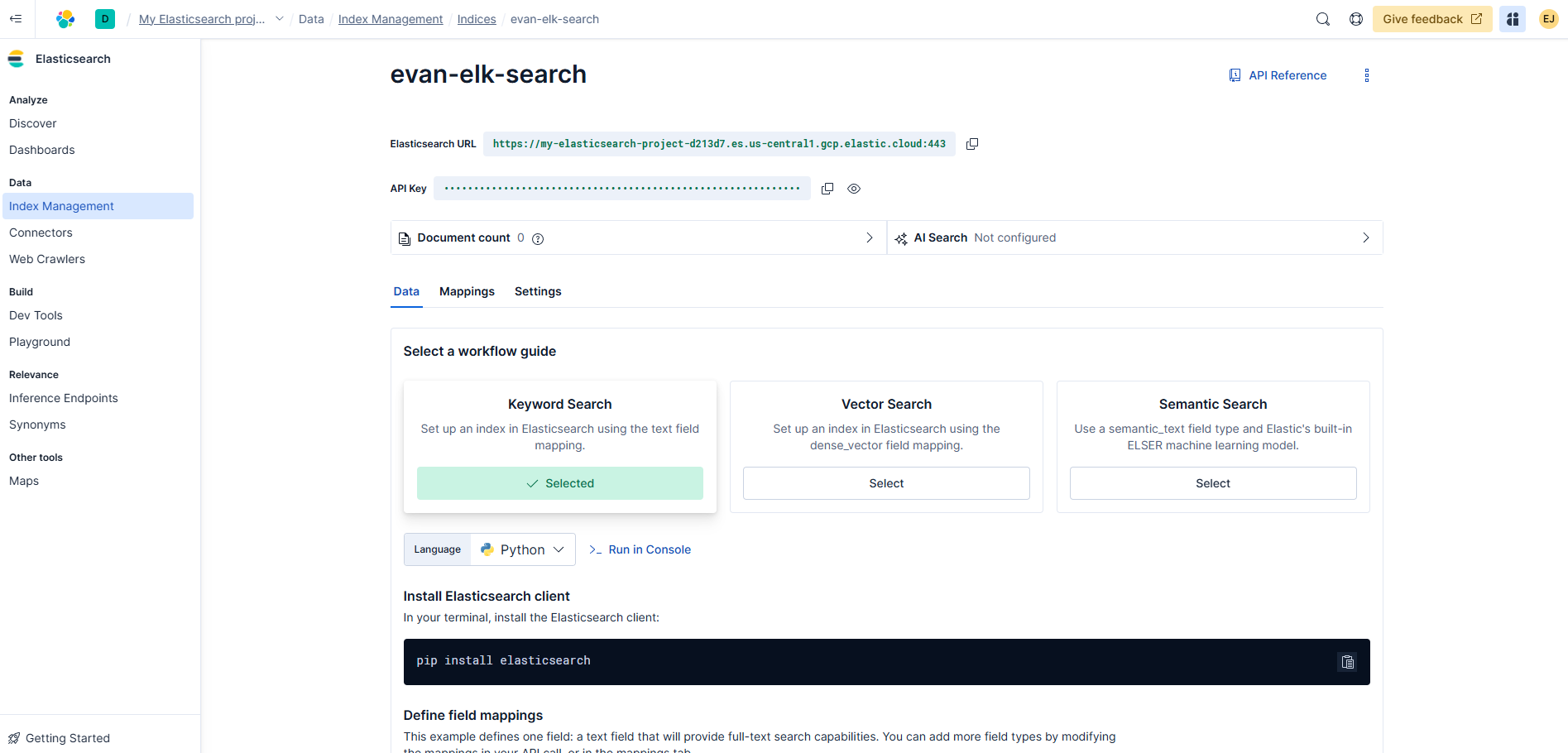The width and height of the screenshot is (1568, 753).
Task: Click Run in Console link
Action: click(640, 549)
